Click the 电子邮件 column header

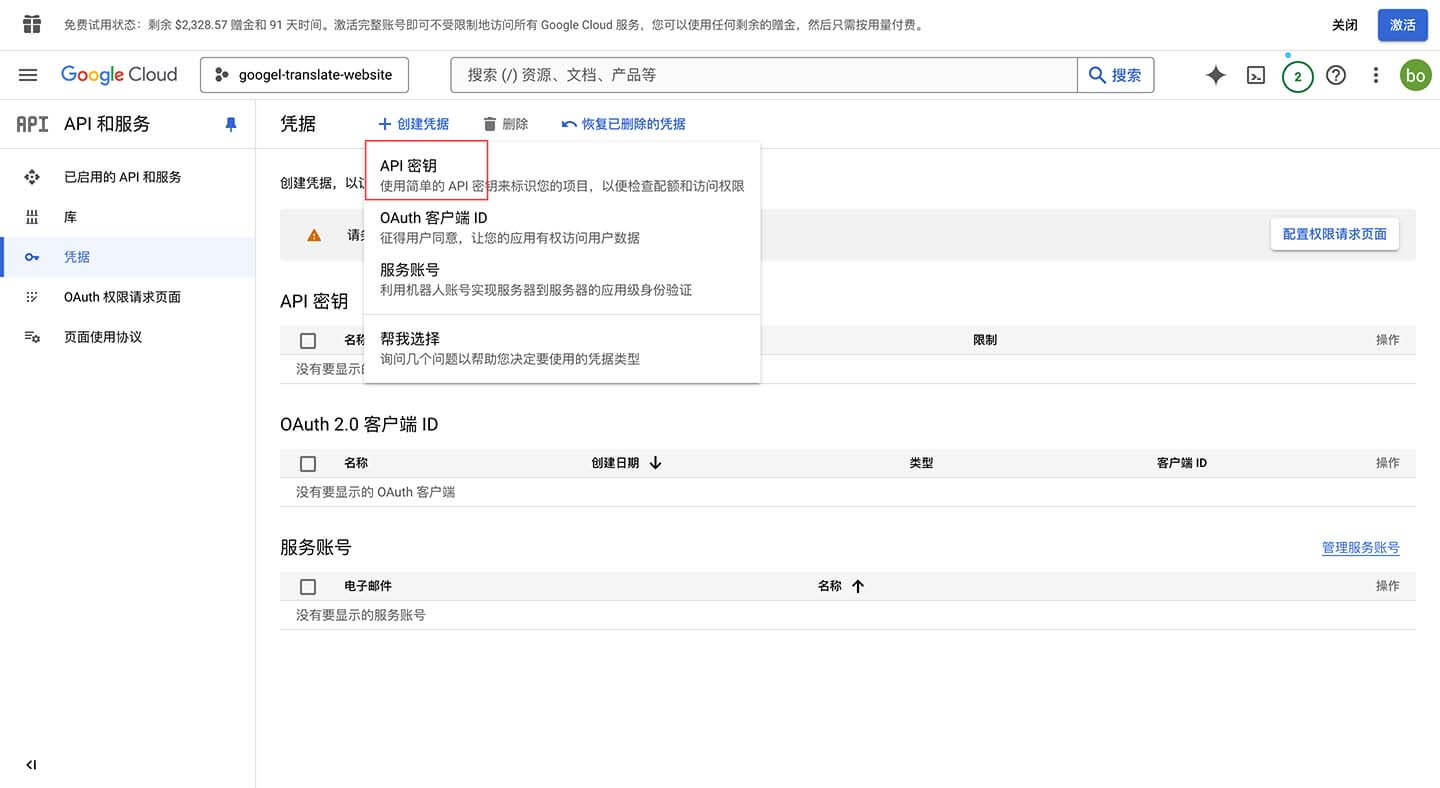click(x=368, y=586)
